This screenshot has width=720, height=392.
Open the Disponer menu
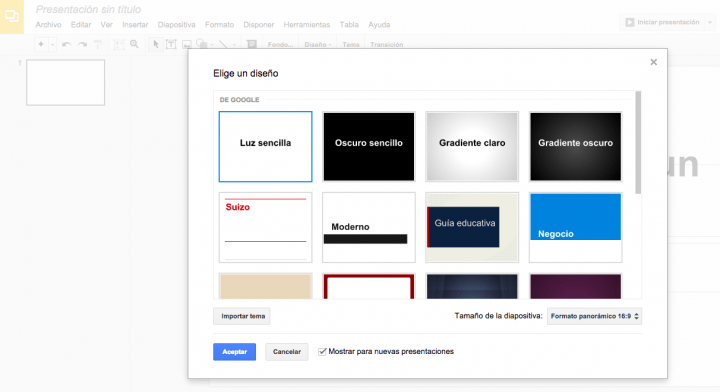click(x=259, y=25)
